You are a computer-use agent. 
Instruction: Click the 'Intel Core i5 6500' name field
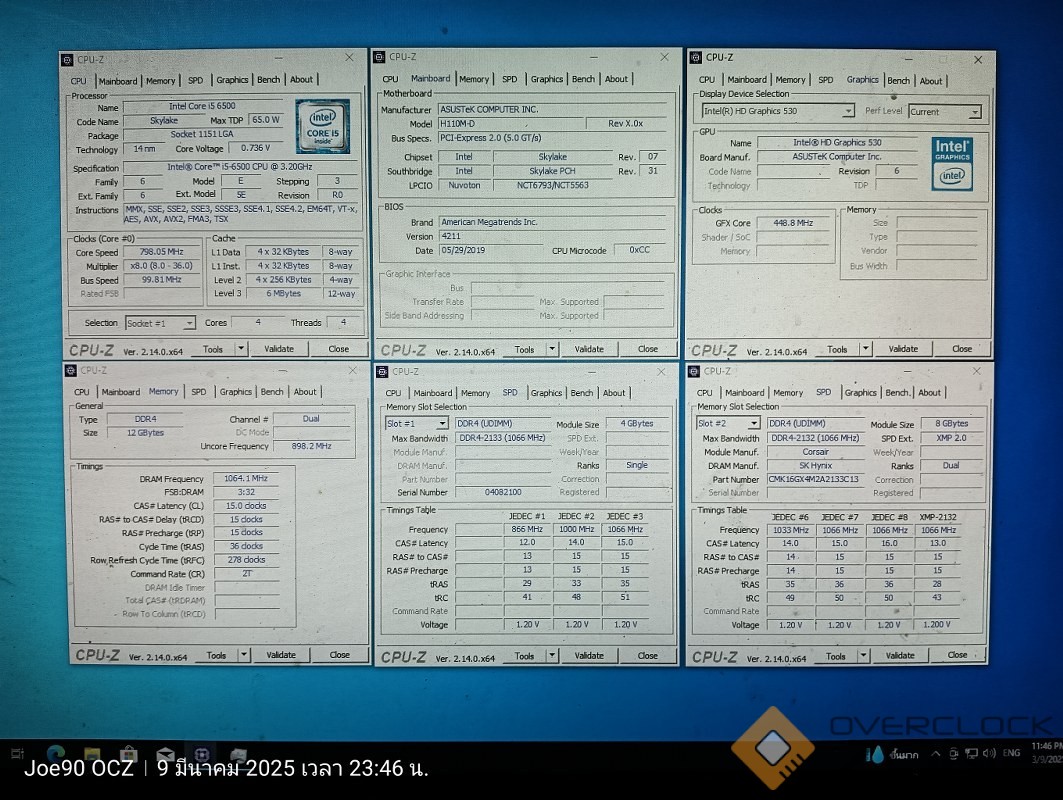pos(202,106)
